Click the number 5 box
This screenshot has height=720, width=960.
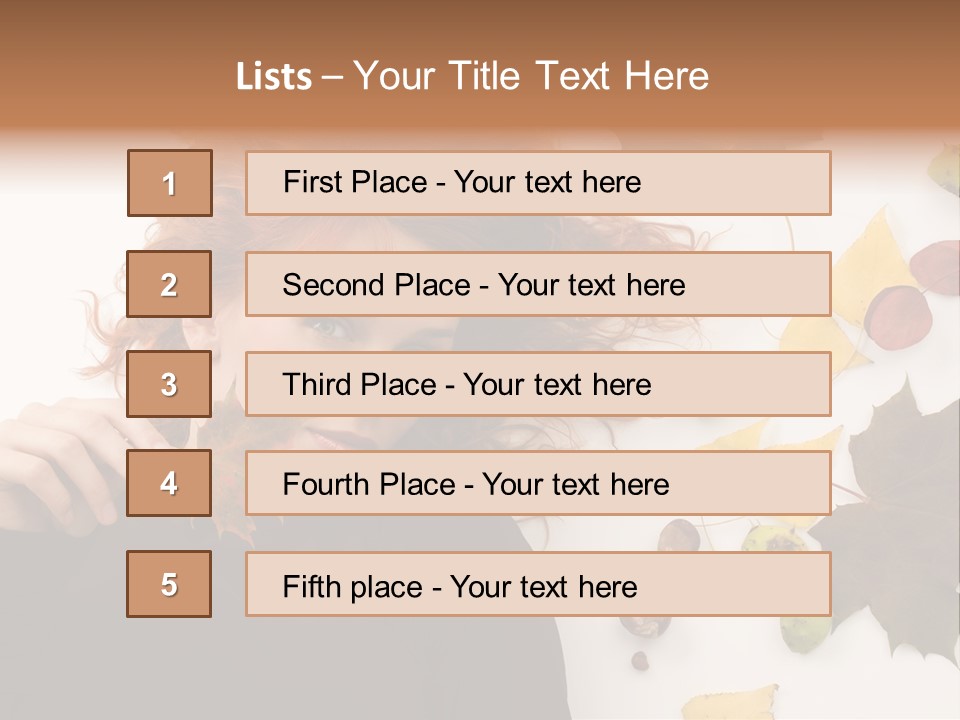point(170,584)
